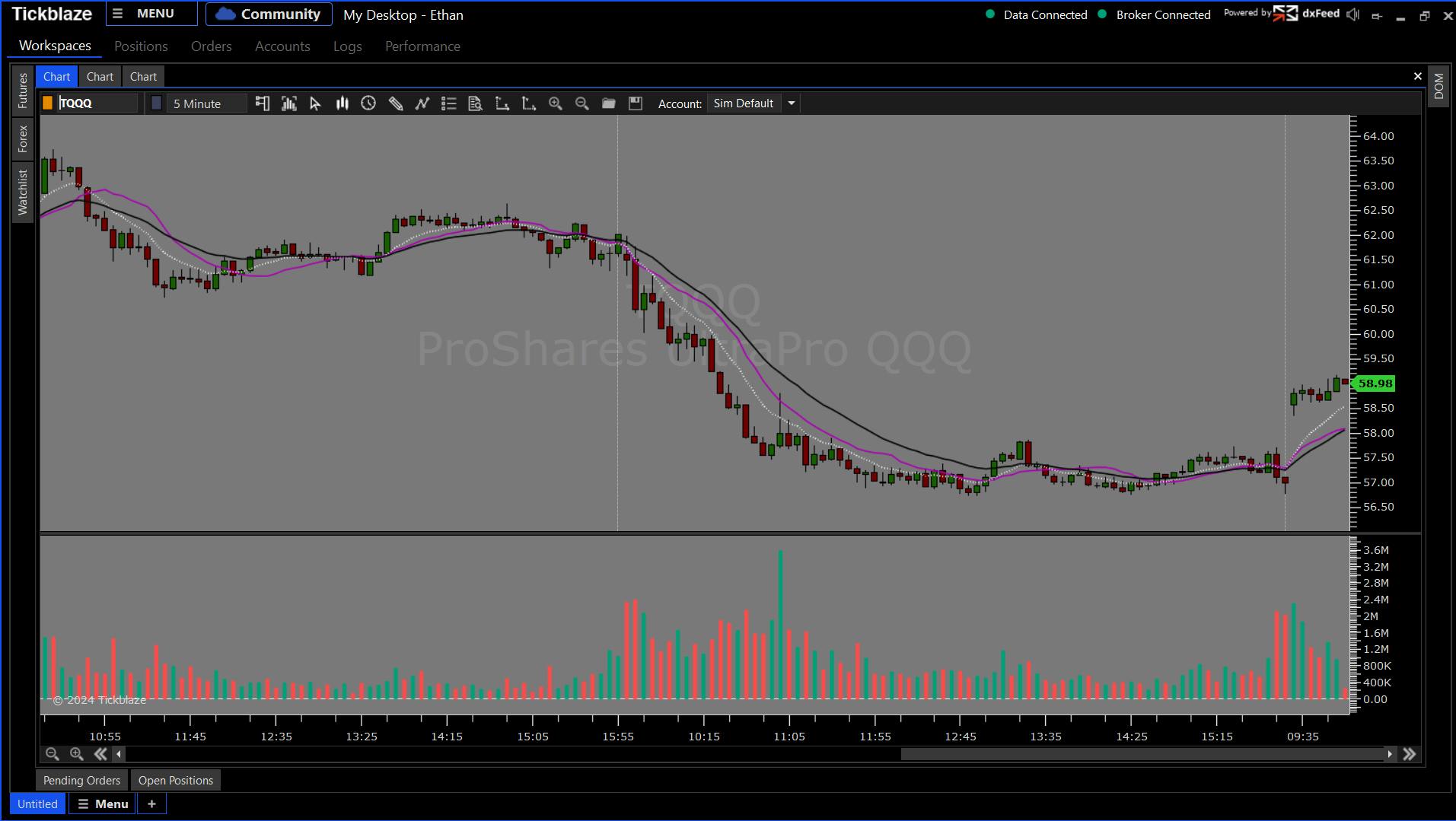Click the scrollbar left arrow
1456x821 pixels.
[119, 754]
